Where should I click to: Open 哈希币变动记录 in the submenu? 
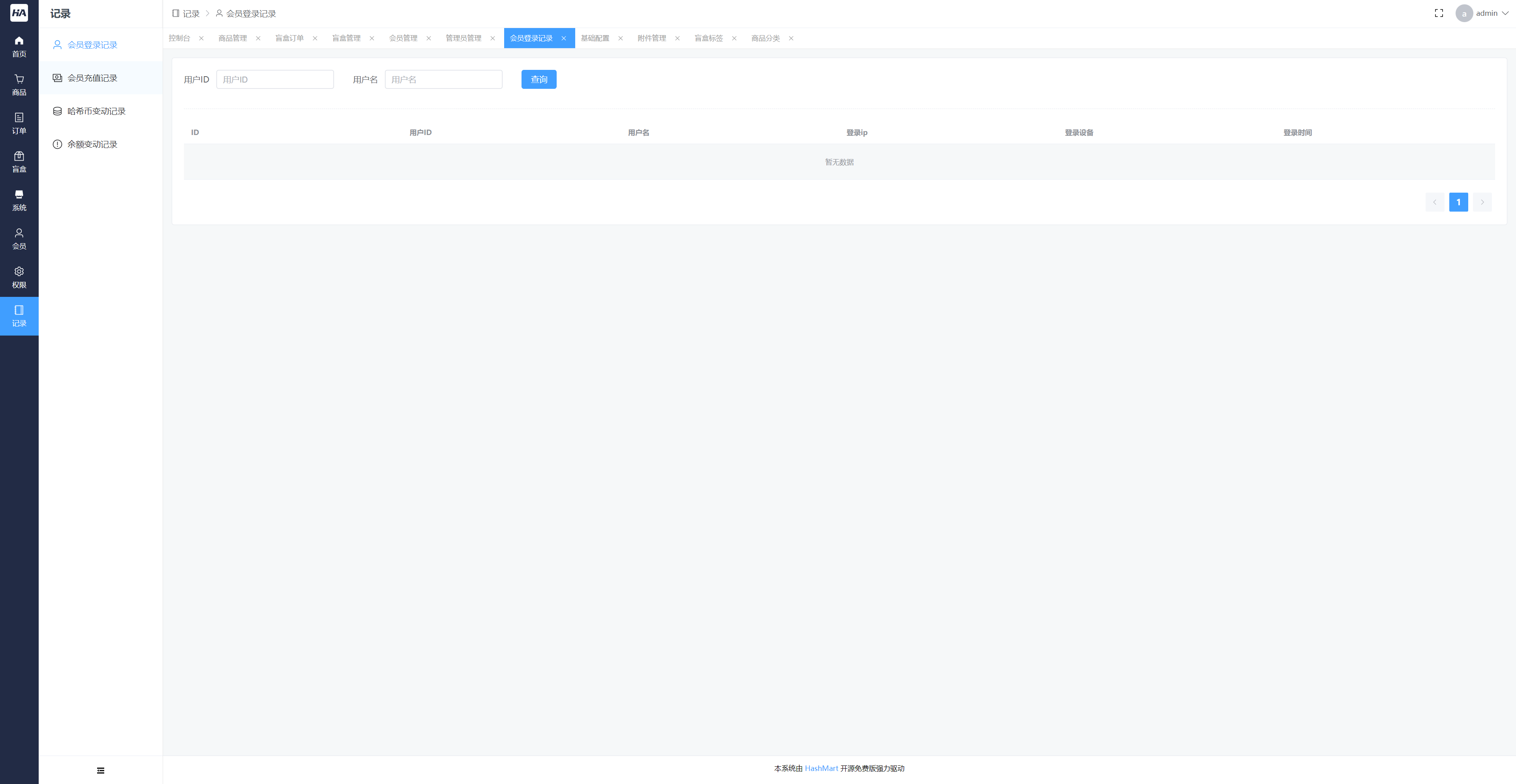pos(96,111)
